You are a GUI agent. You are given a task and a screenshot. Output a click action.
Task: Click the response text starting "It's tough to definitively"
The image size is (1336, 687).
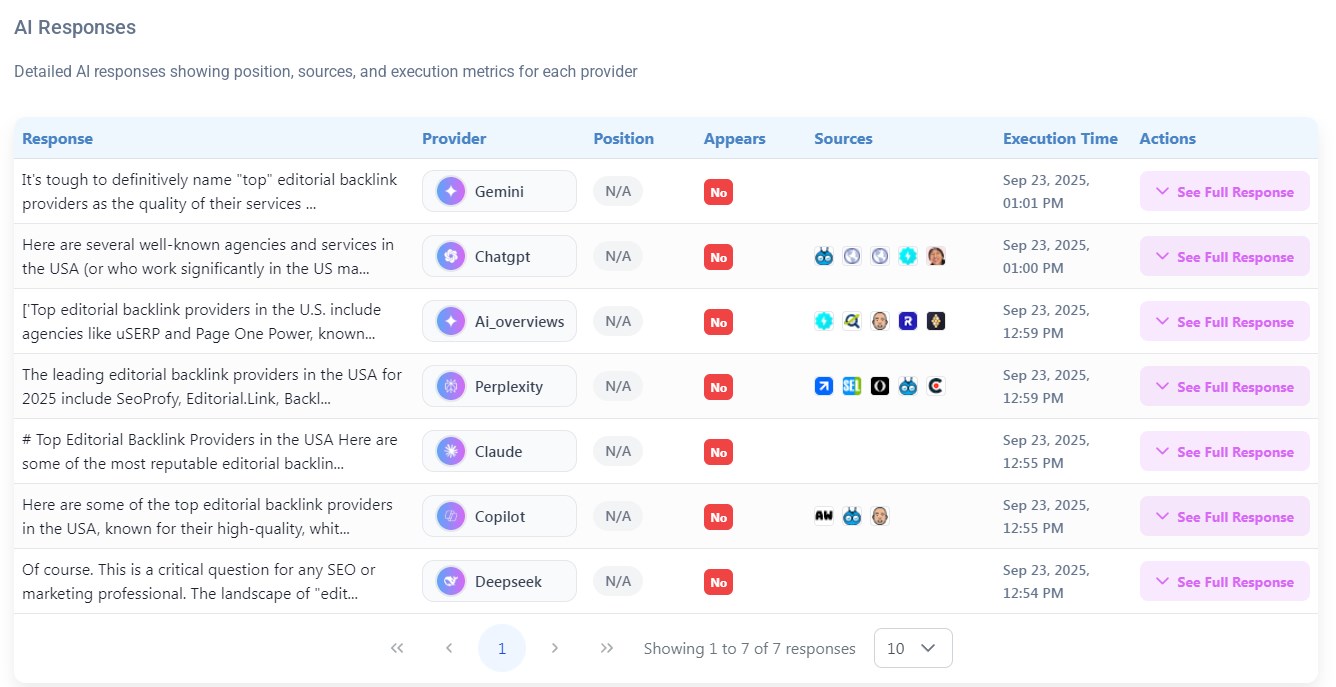210,191
